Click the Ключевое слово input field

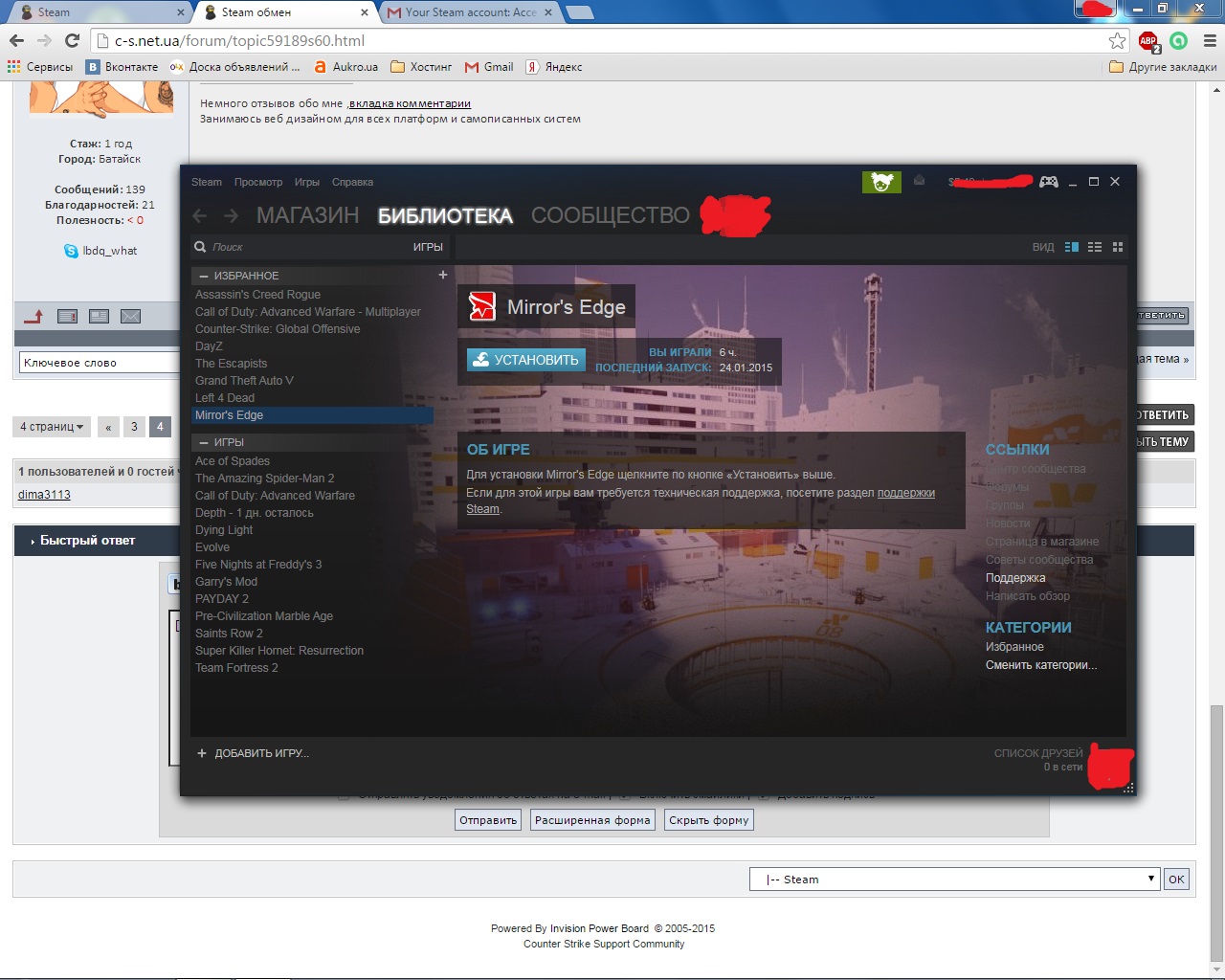[100, 363]
